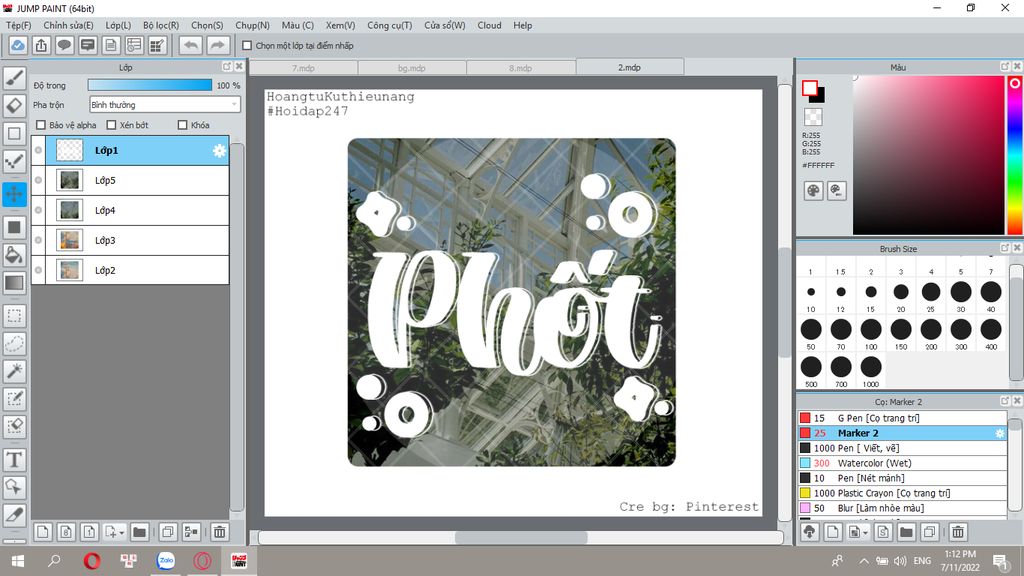Screen dimensions: 1024x576
Task: Select the Brush tool in left toolbar
Action: [x=14, y=78]
